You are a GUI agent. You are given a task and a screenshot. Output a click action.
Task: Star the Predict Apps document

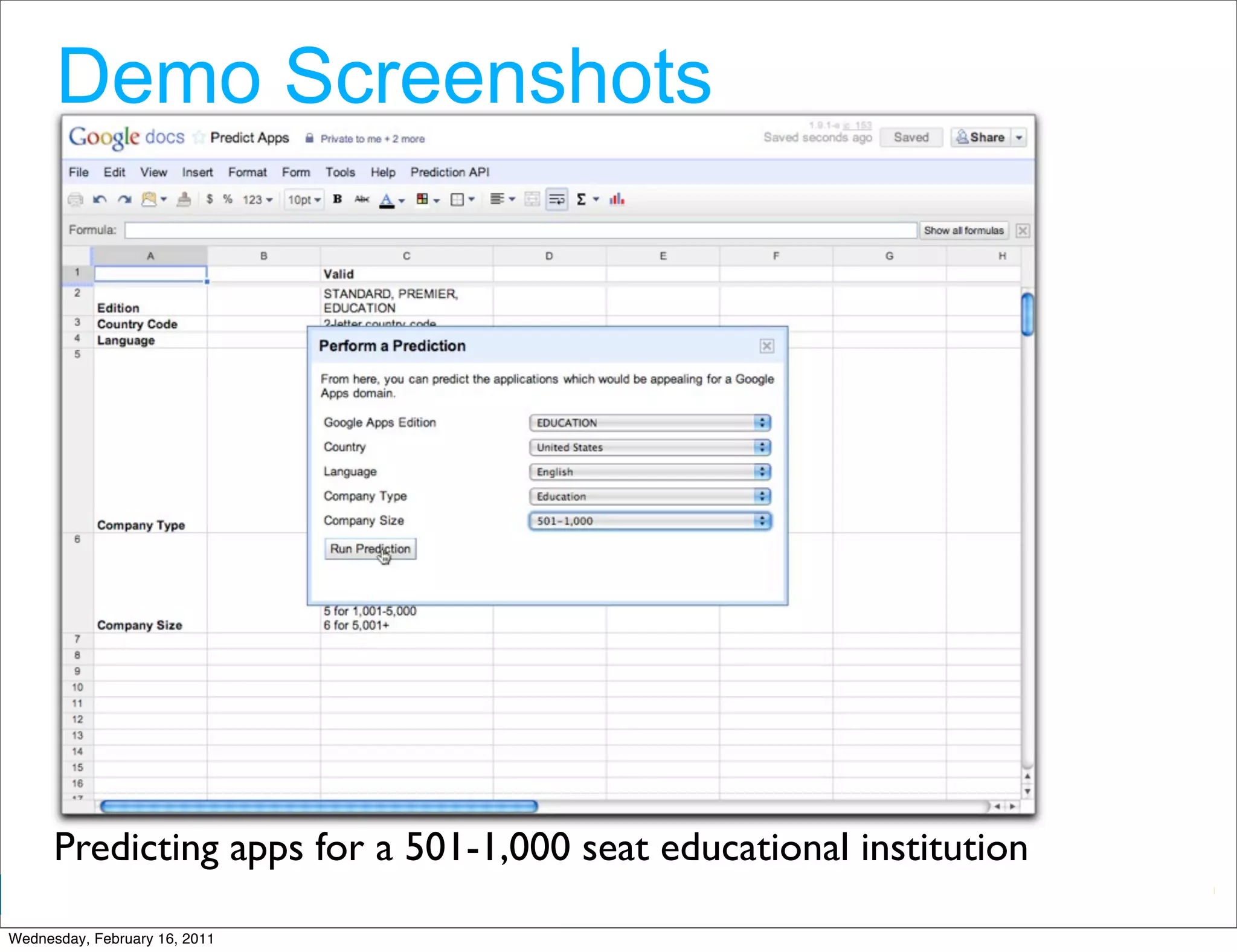click(199, 138)
